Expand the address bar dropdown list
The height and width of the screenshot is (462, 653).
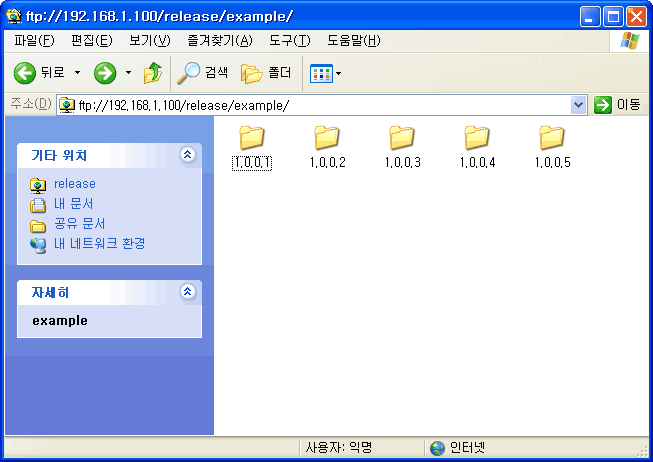point(578,105)
